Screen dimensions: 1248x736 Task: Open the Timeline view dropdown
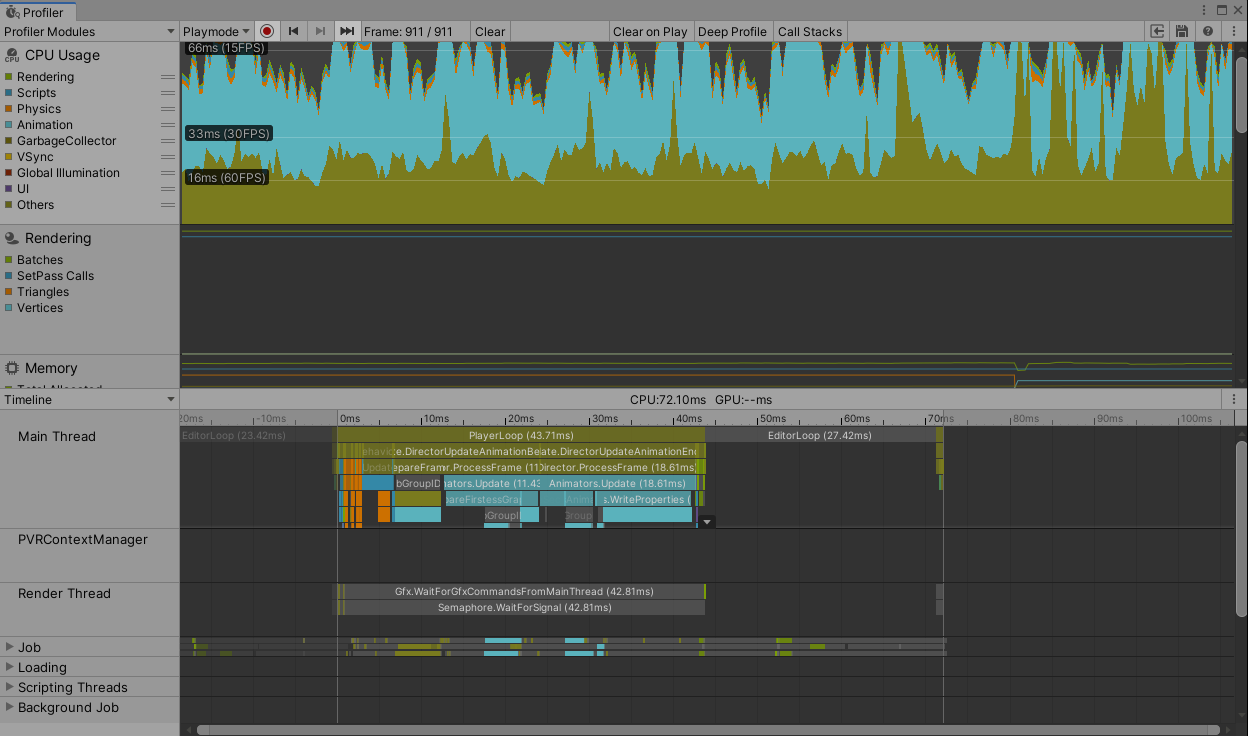coord(90,399)
